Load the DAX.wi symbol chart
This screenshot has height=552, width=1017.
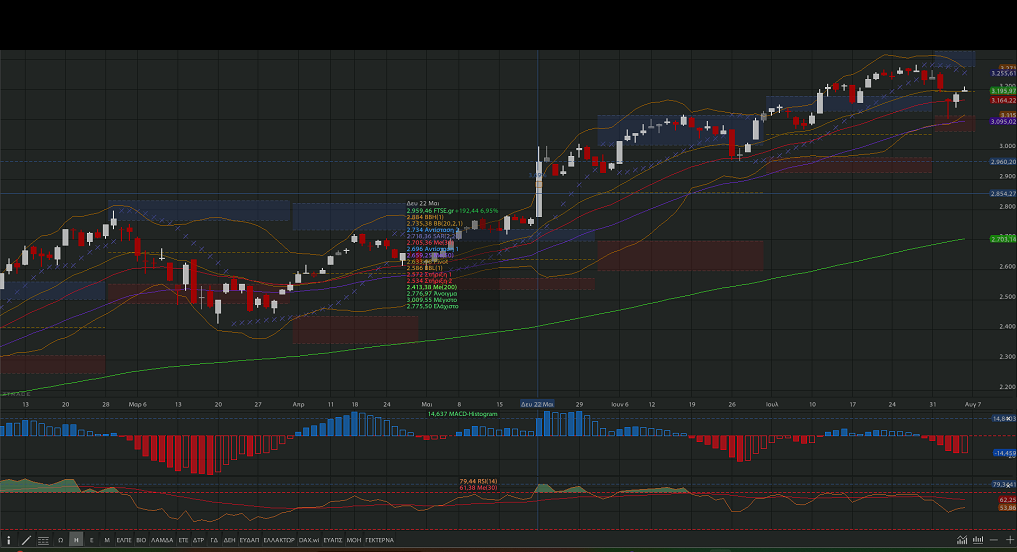pyautogui.click(x=309, y=540)
